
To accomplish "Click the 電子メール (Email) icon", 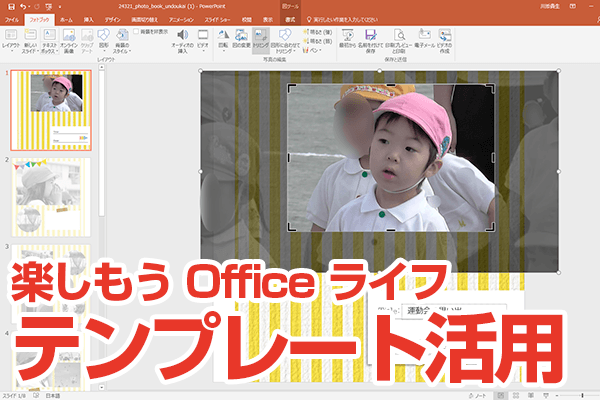I will [425, 35].
